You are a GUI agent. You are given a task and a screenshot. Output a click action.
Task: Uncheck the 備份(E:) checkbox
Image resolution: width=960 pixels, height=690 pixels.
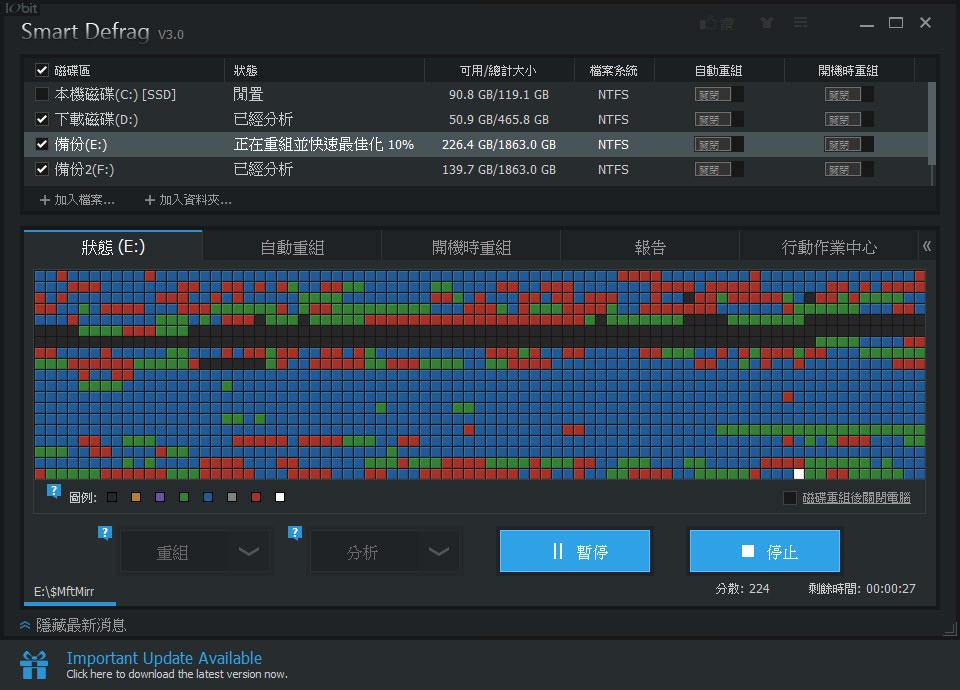(42, 144)
